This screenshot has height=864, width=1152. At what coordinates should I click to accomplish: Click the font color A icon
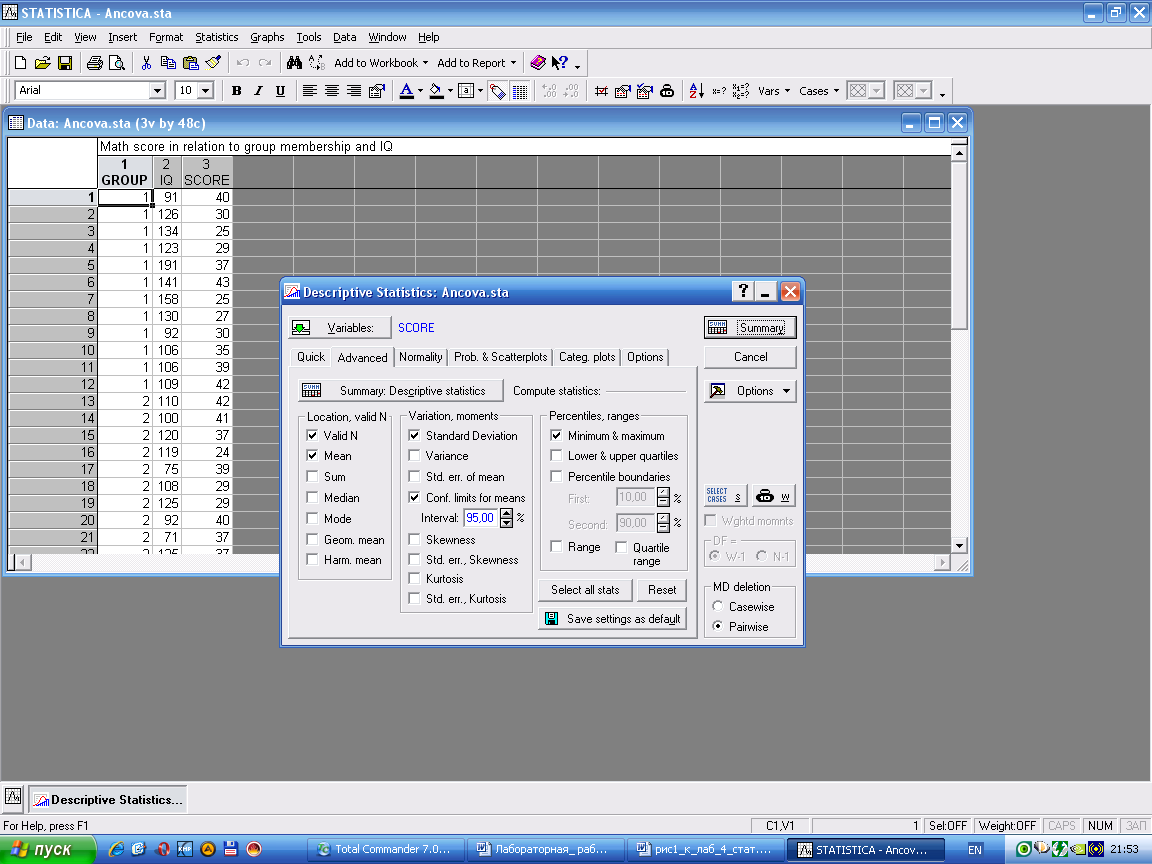pyautogui.click(x=406, y=91)
